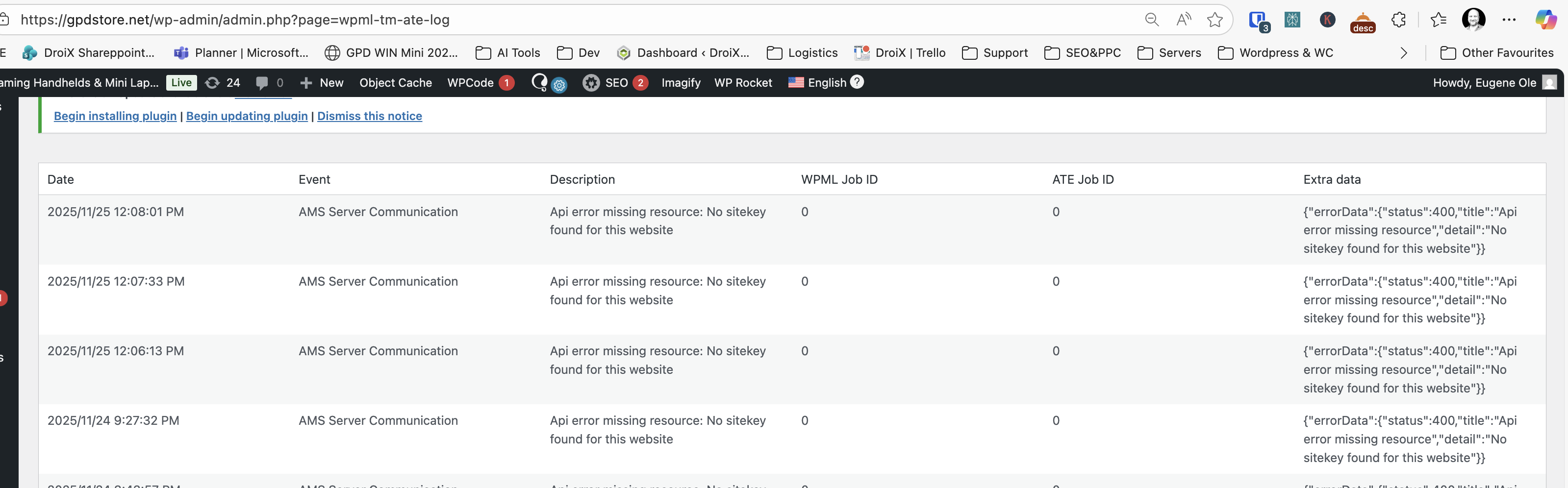Open the WP Rocket admin bar menu
Image resolution: width=1568 pixels, height=488 pixels.
(743, 83)
